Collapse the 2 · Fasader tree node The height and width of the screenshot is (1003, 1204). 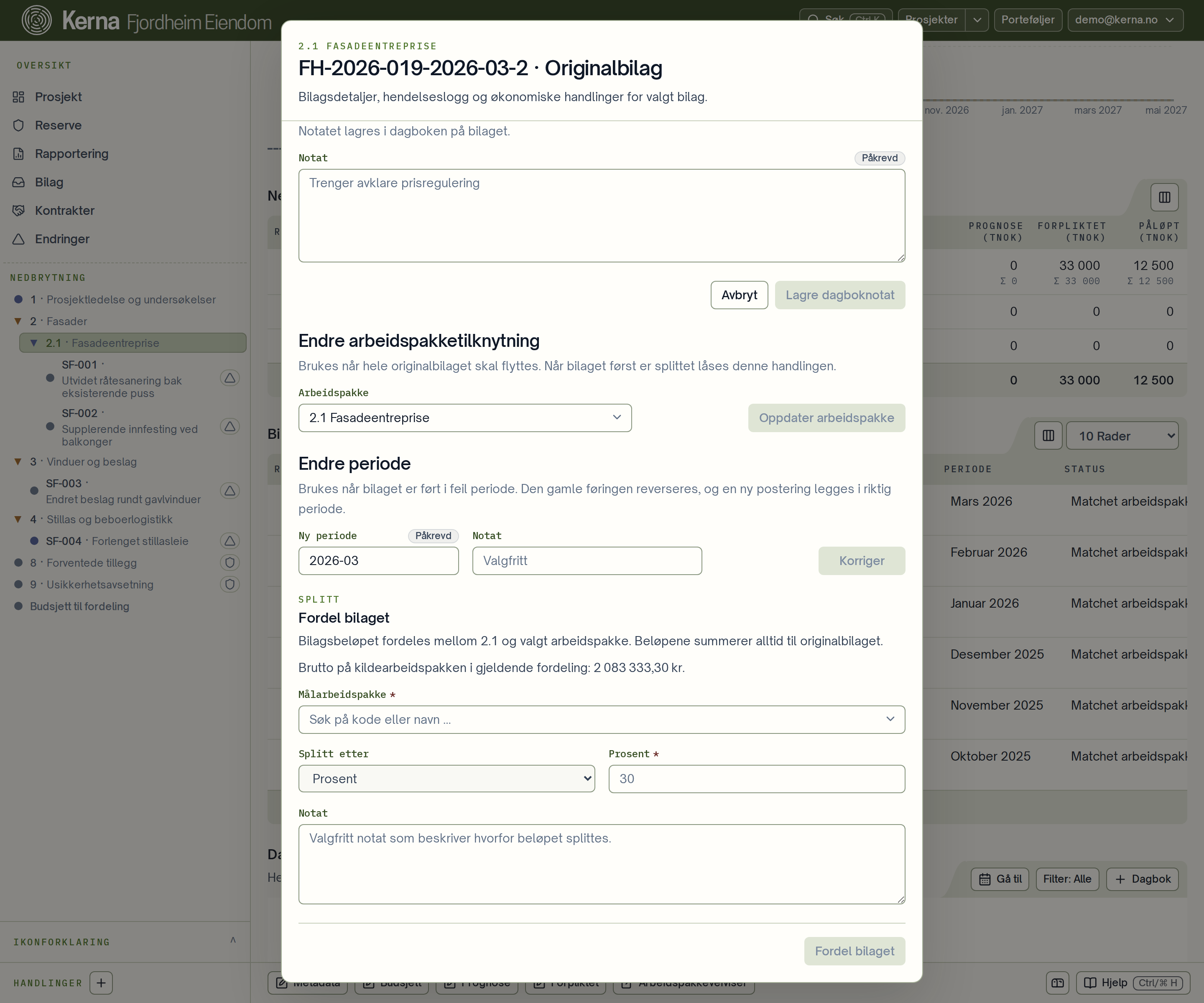[18, 321]
